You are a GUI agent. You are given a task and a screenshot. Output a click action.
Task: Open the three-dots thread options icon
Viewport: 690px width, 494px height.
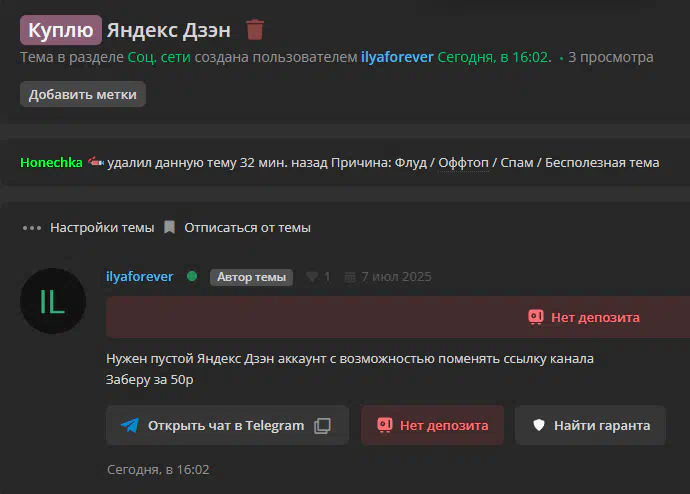(32, 228)
